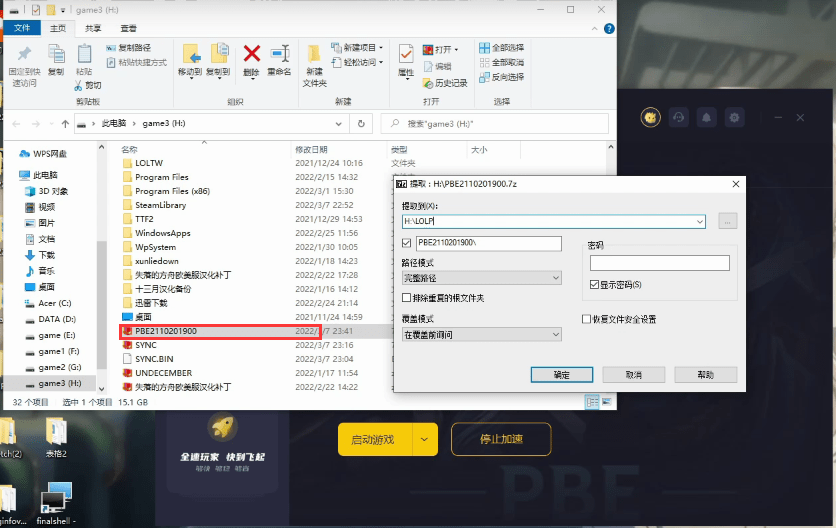Toggle 恢复文件安全设置 checkbox
The image size is (836, 528).
point(586,319)
